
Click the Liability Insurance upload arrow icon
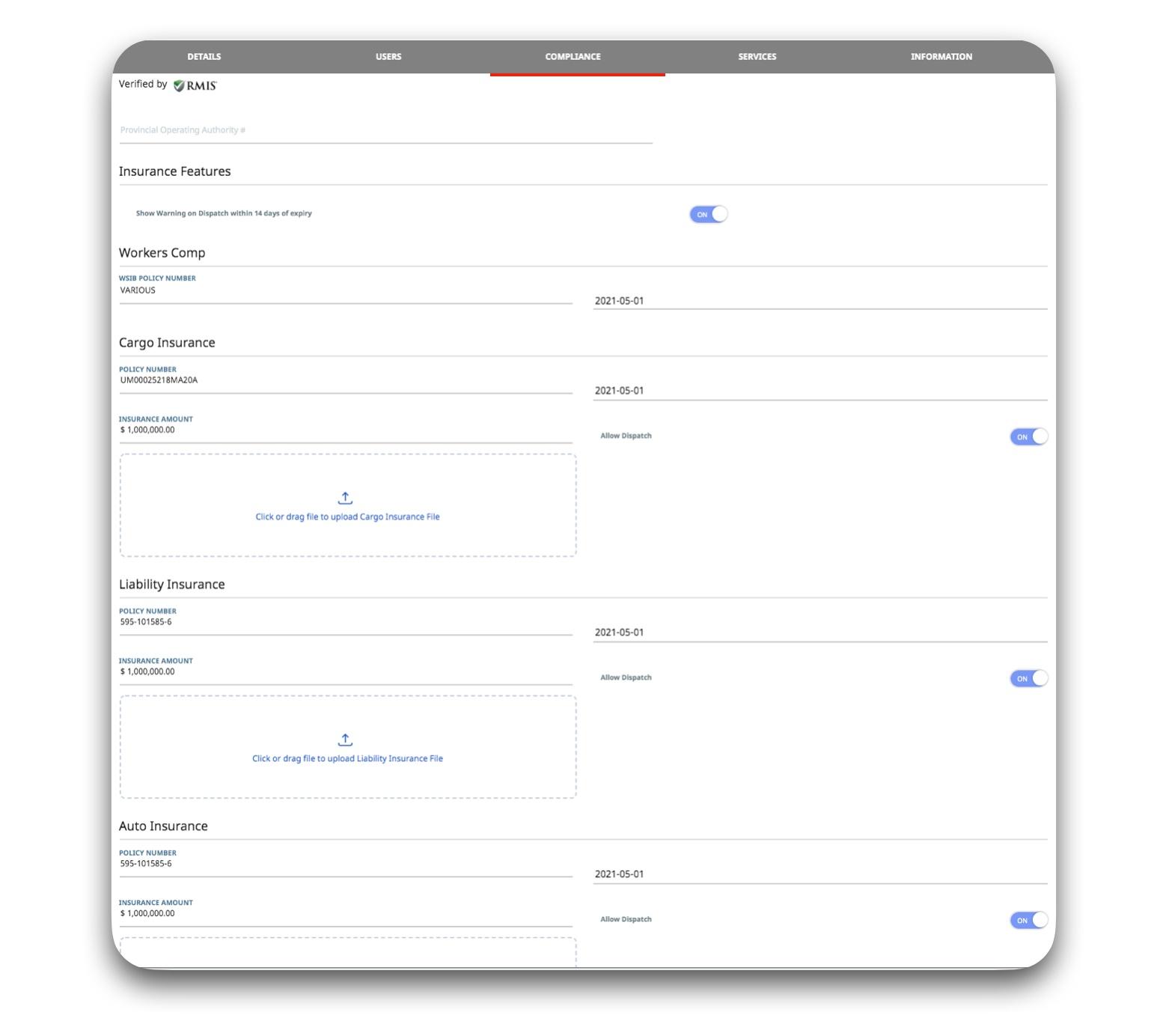pyautogui.click(x=345, y=740)
